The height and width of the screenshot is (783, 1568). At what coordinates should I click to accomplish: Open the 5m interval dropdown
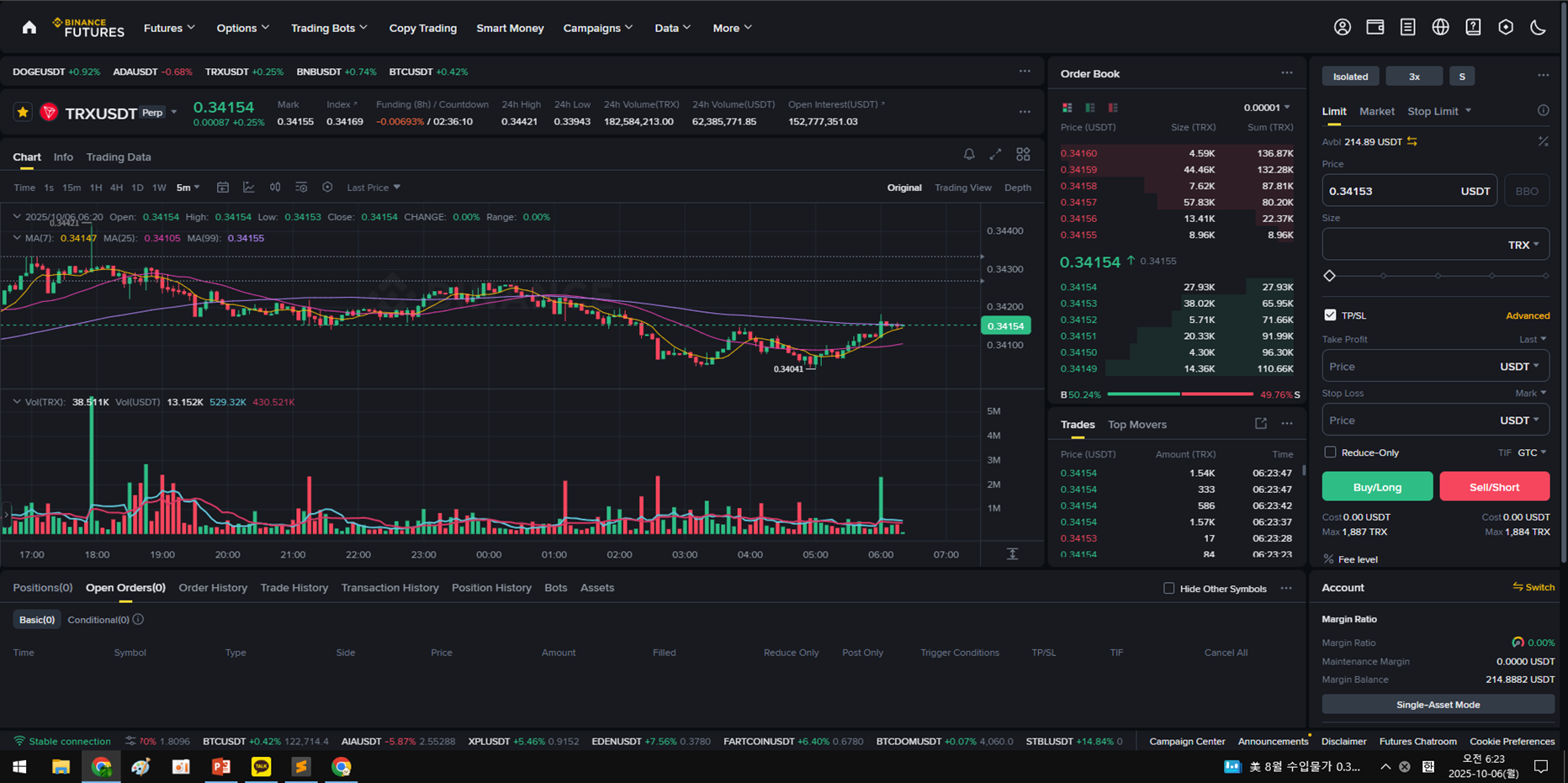point(188,188)
